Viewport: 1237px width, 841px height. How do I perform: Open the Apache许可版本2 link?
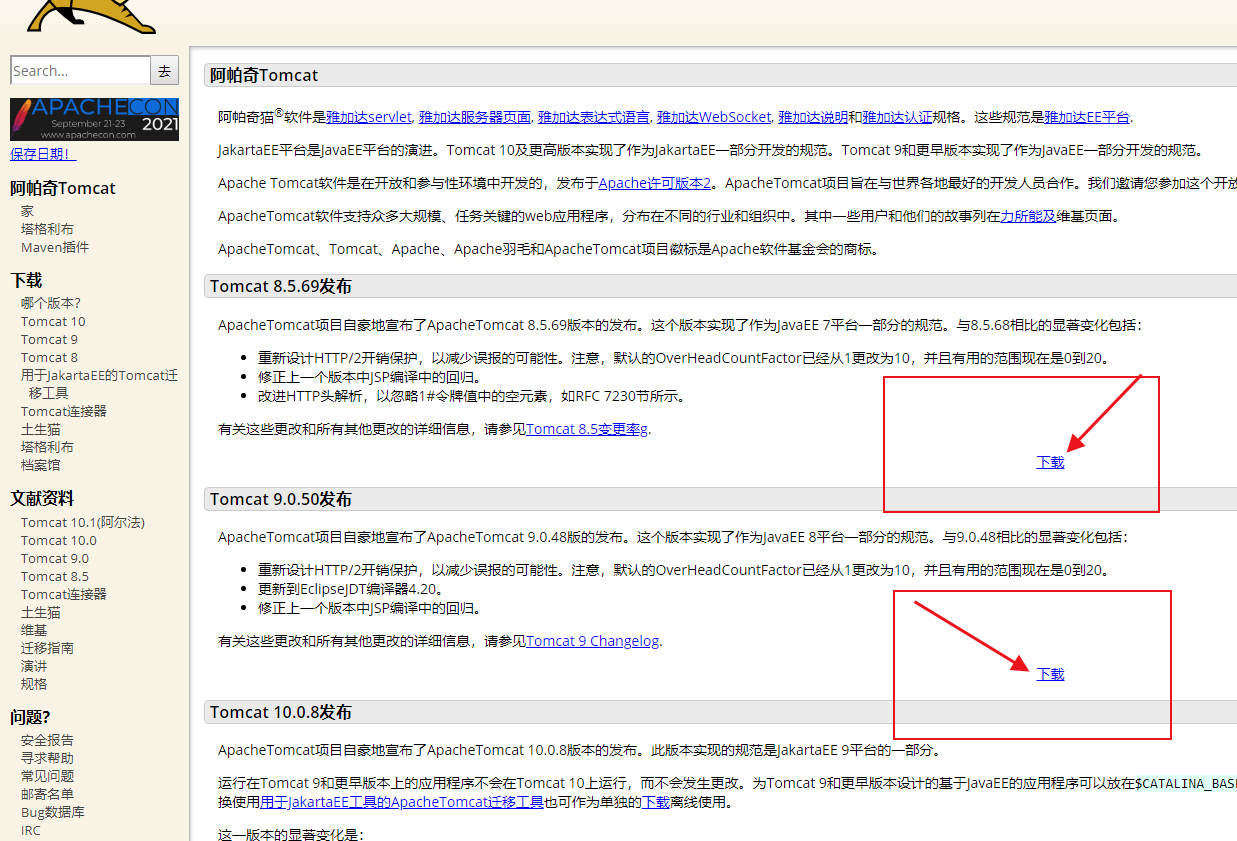(x=654, y=183)
